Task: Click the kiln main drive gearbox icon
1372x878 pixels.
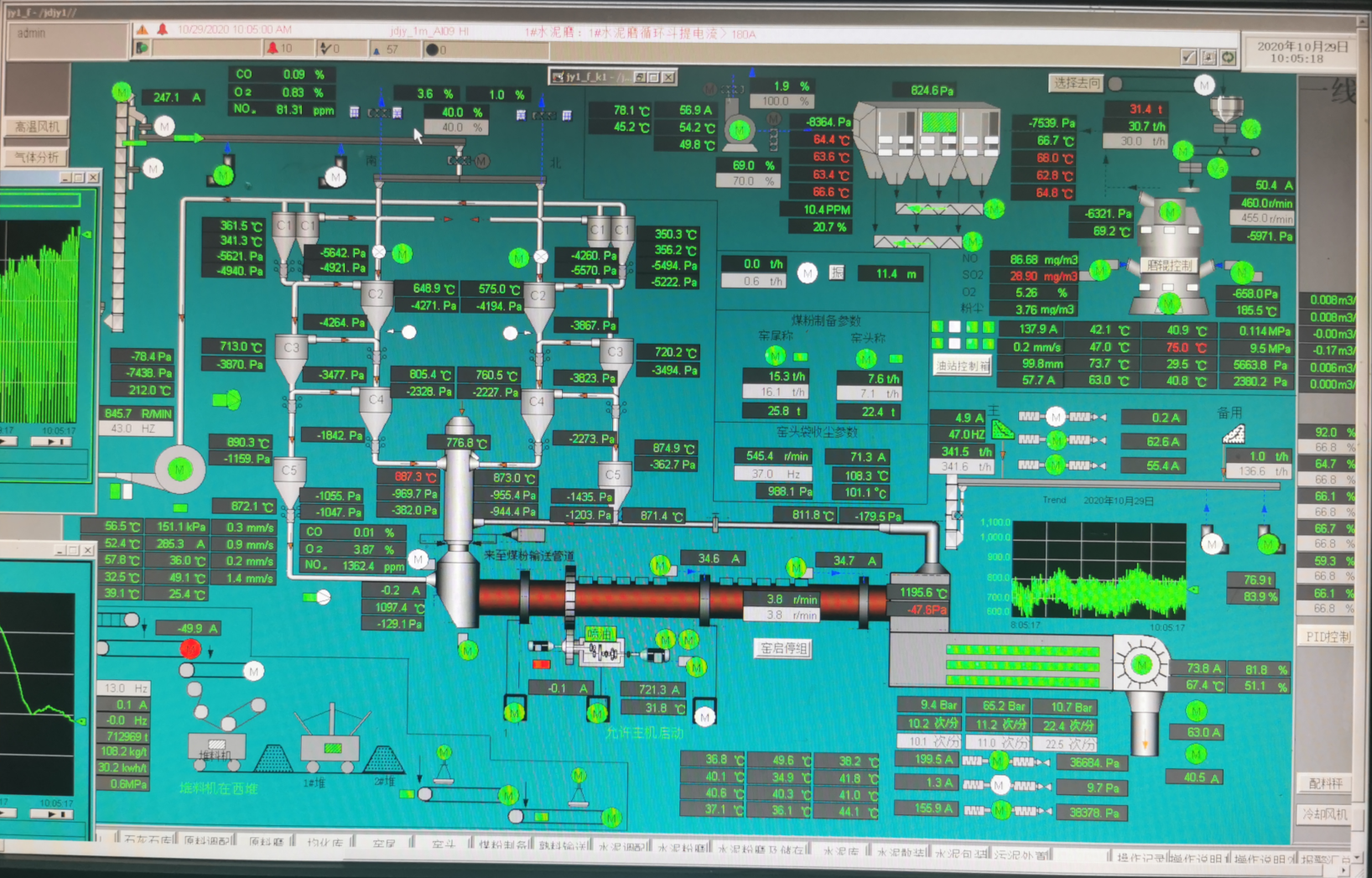Action: (599, 652)
